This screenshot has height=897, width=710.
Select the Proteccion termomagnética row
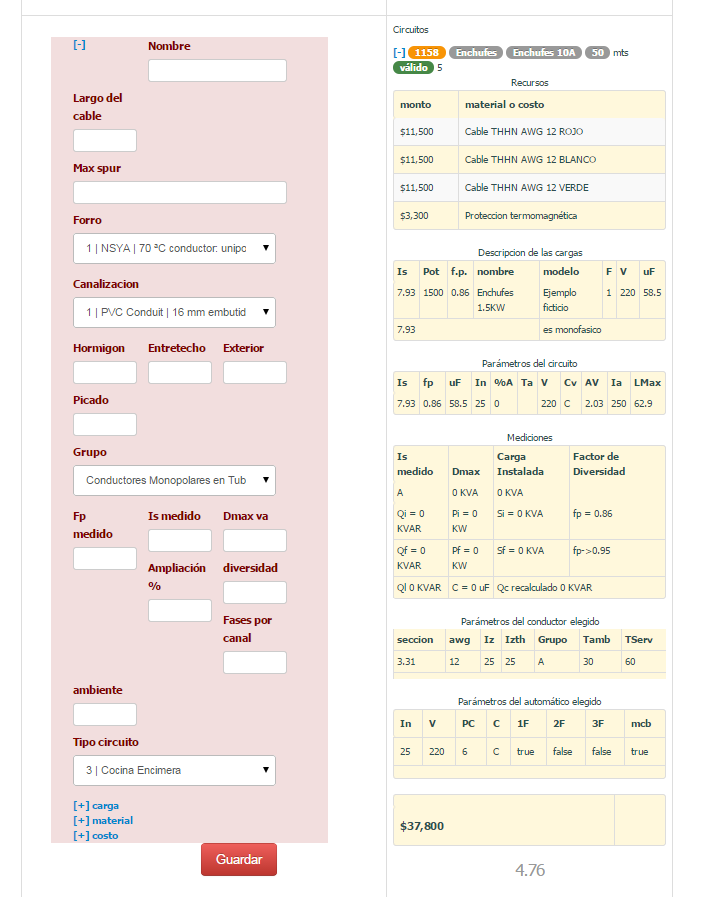coord(529,216)
